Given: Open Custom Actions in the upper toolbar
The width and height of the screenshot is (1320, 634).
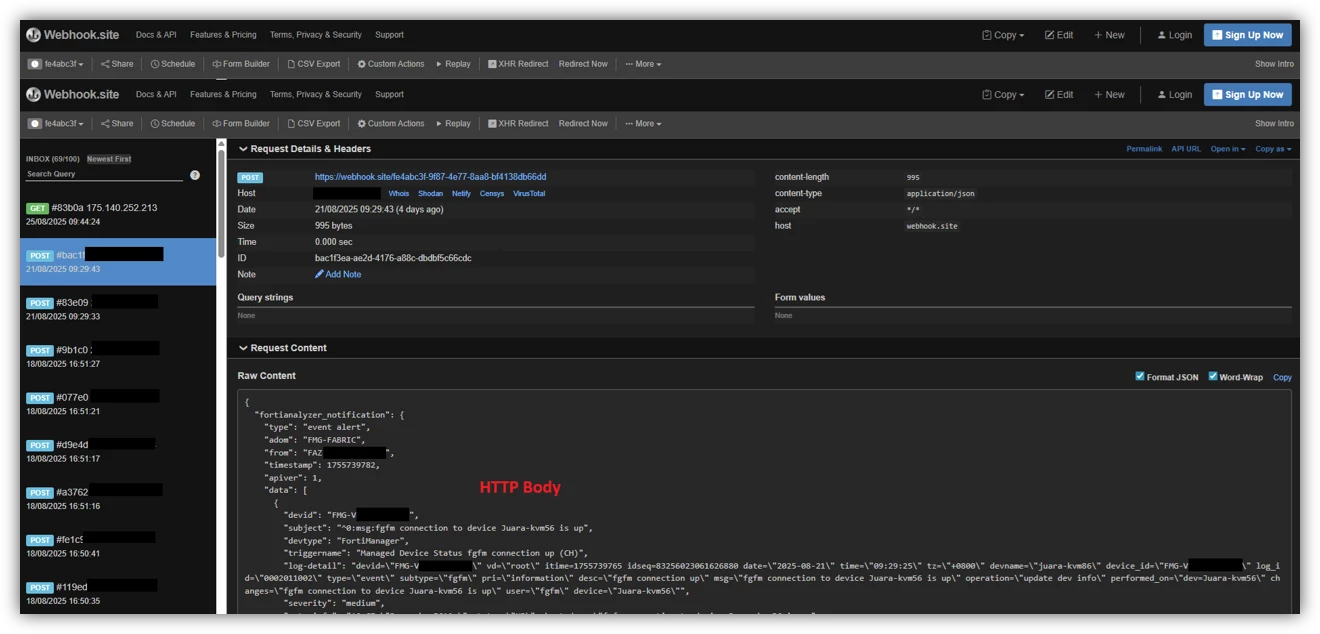Looking at the screenshot, I should [x=391, y=64].
